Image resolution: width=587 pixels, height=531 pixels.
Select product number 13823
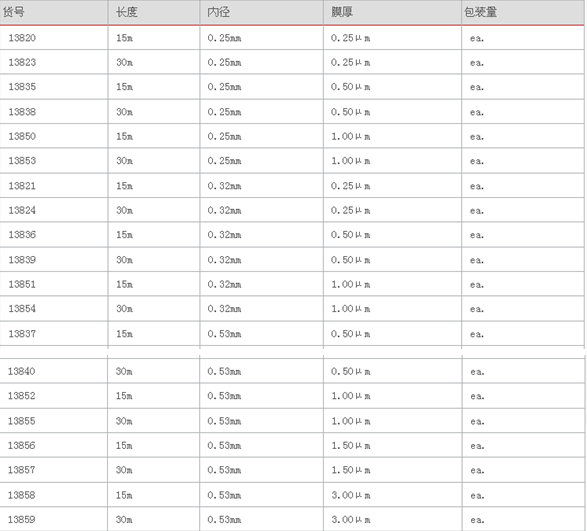point(22,62)
